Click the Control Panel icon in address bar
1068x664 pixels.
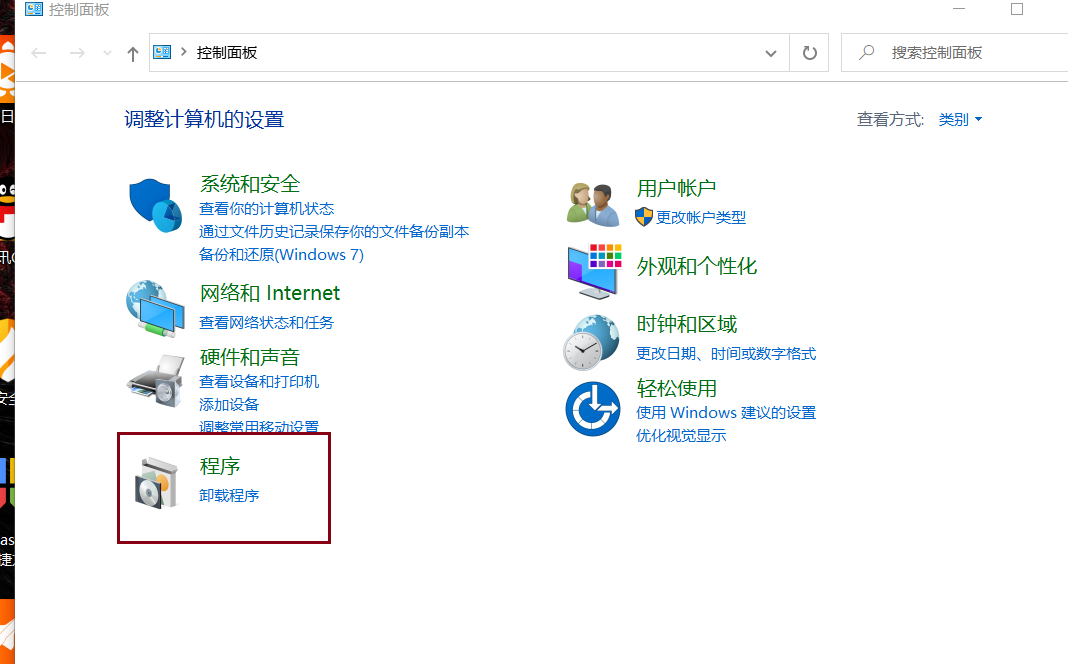point(162,52)
